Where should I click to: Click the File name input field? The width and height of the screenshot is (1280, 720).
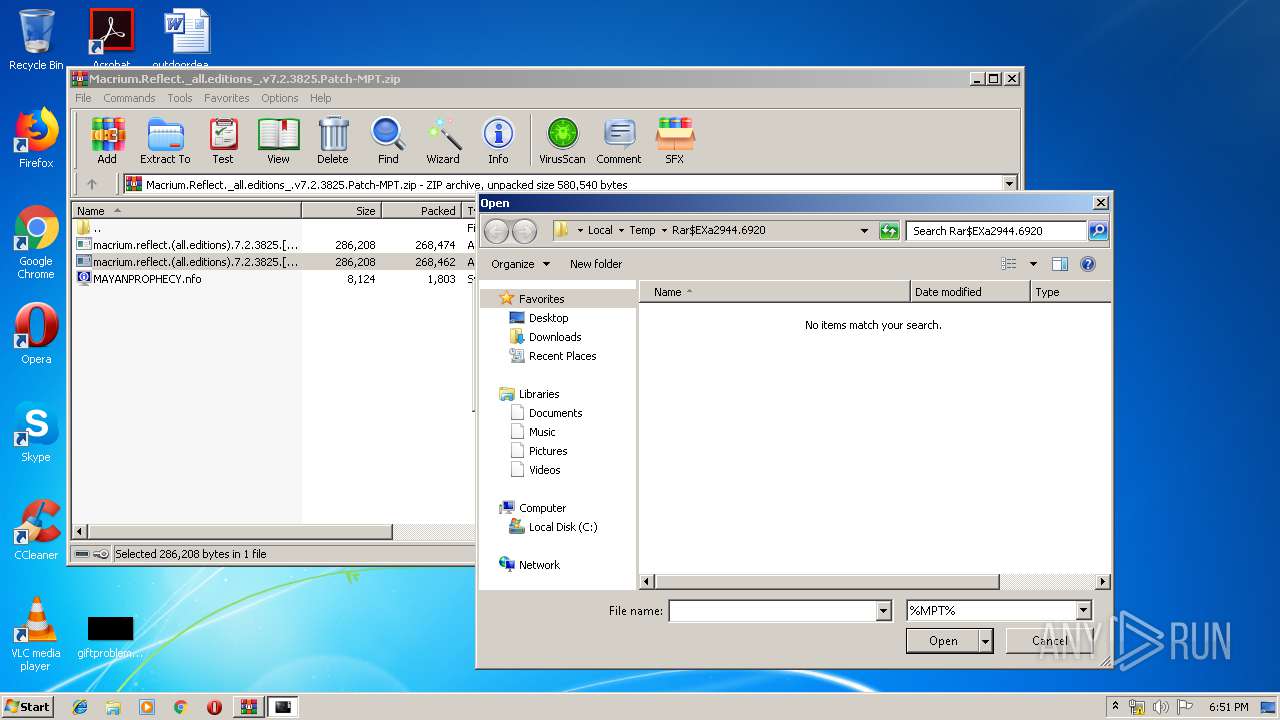point(772,610)
